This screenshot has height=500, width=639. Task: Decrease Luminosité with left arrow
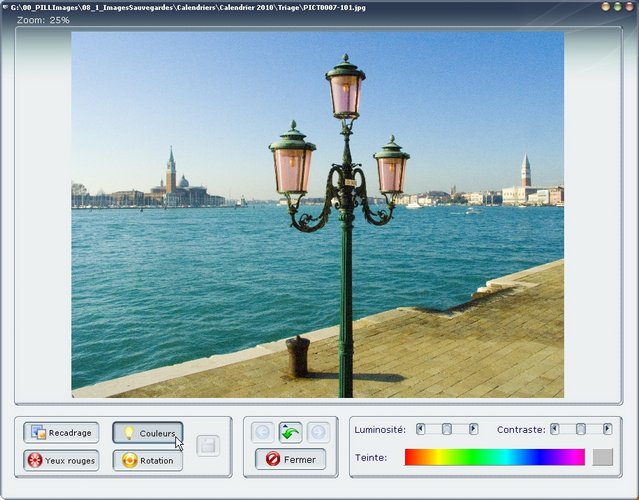tap(421, 429)
